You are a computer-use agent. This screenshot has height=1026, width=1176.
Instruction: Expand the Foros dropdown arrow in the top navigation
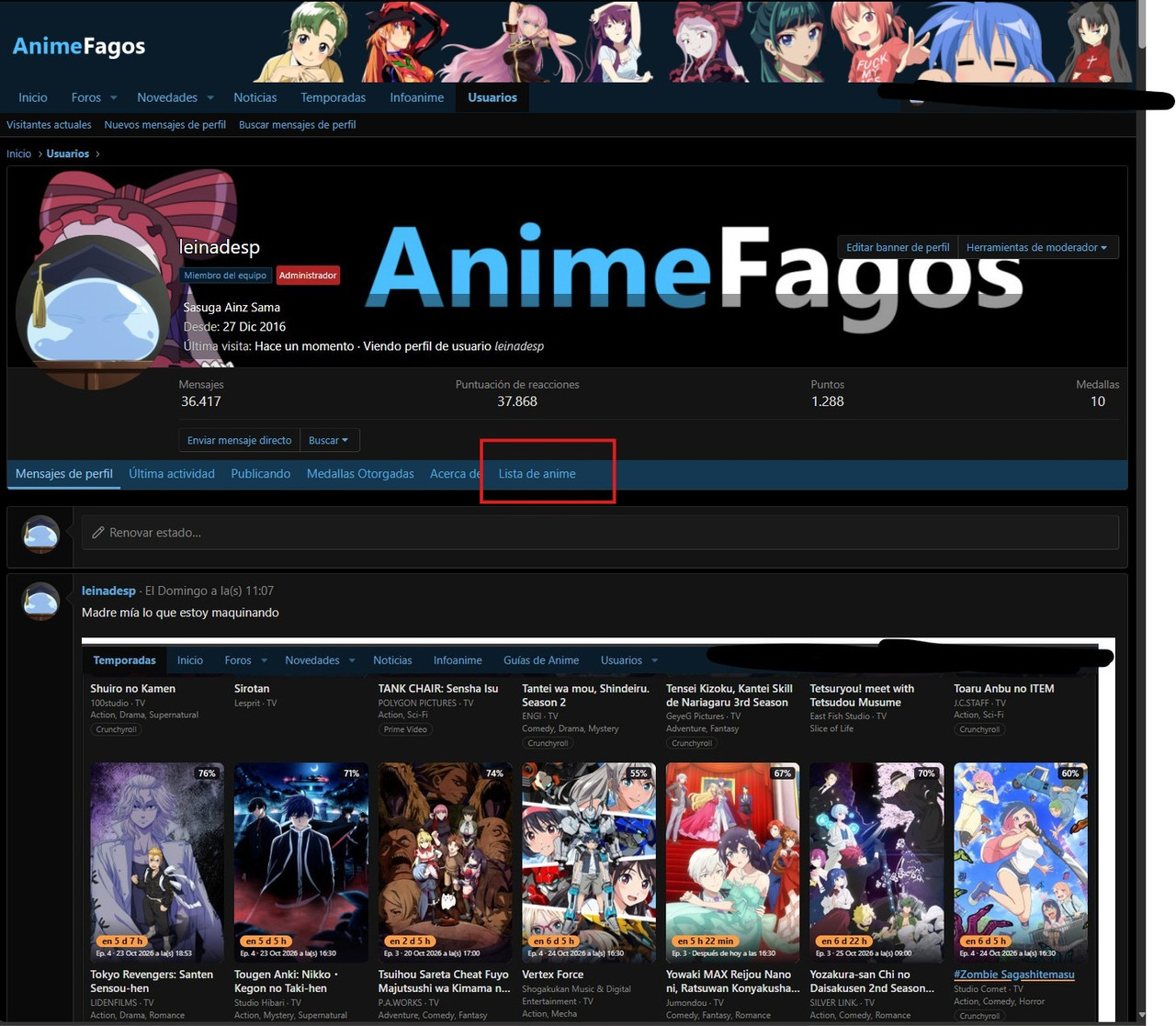coord(114,97)
